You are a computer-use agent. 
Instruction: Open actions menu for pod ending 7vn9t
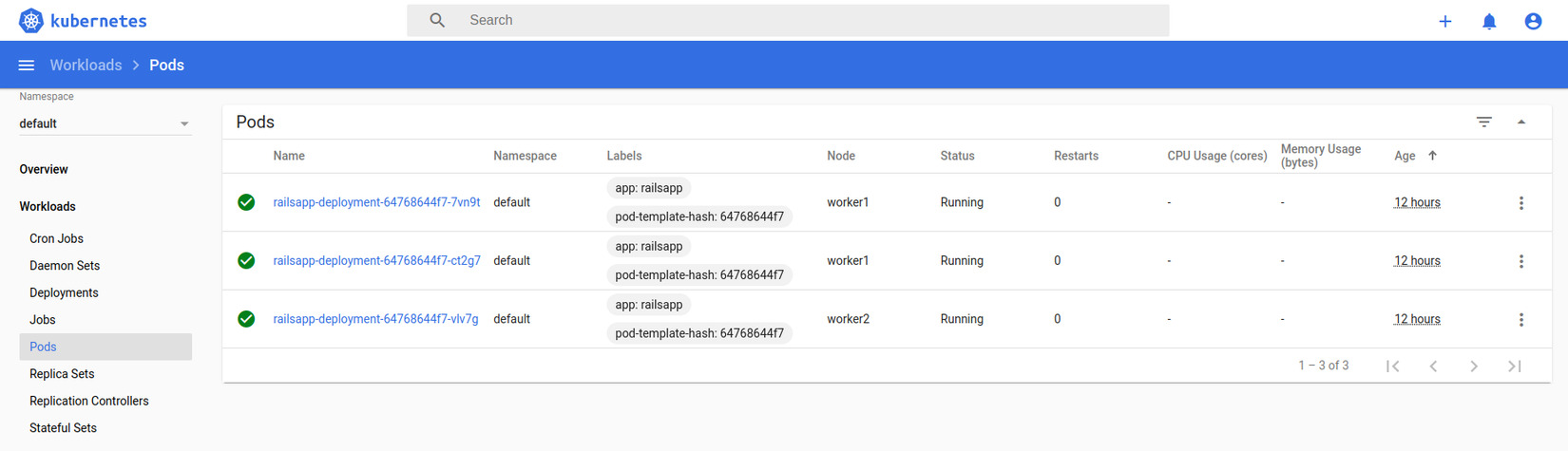(x=1520, y=202)
